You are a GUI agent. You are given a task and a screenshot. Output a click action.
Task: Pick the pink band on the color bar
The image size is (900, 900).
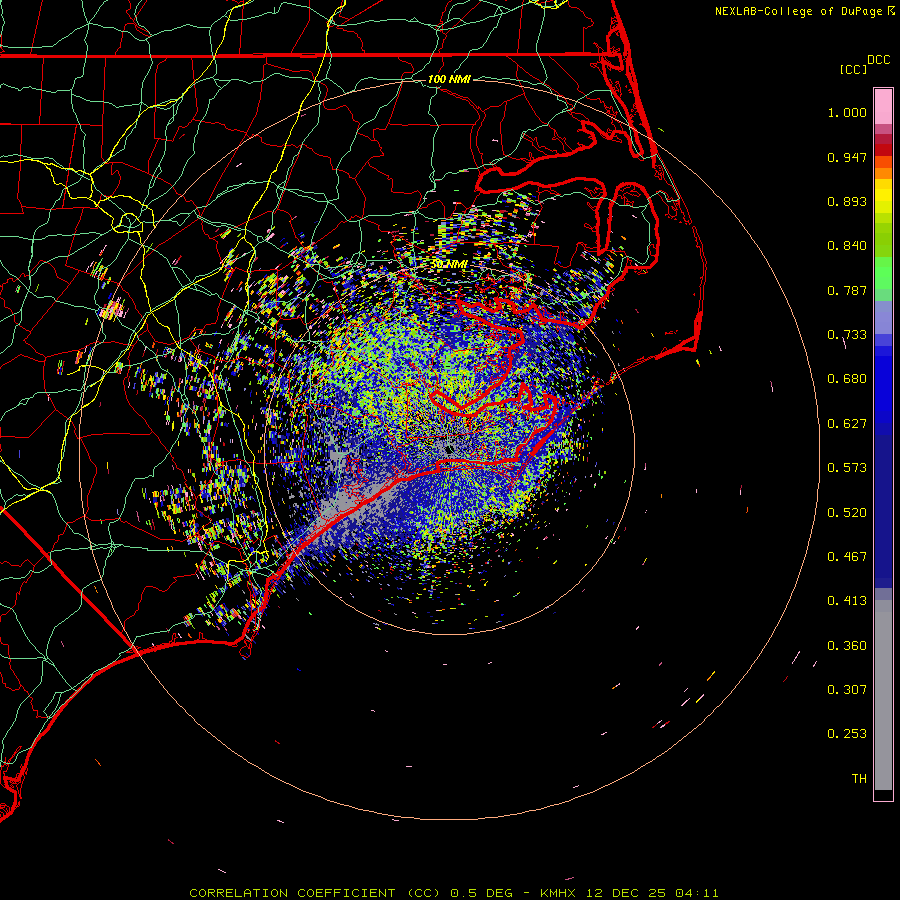[x=883, y=107]
